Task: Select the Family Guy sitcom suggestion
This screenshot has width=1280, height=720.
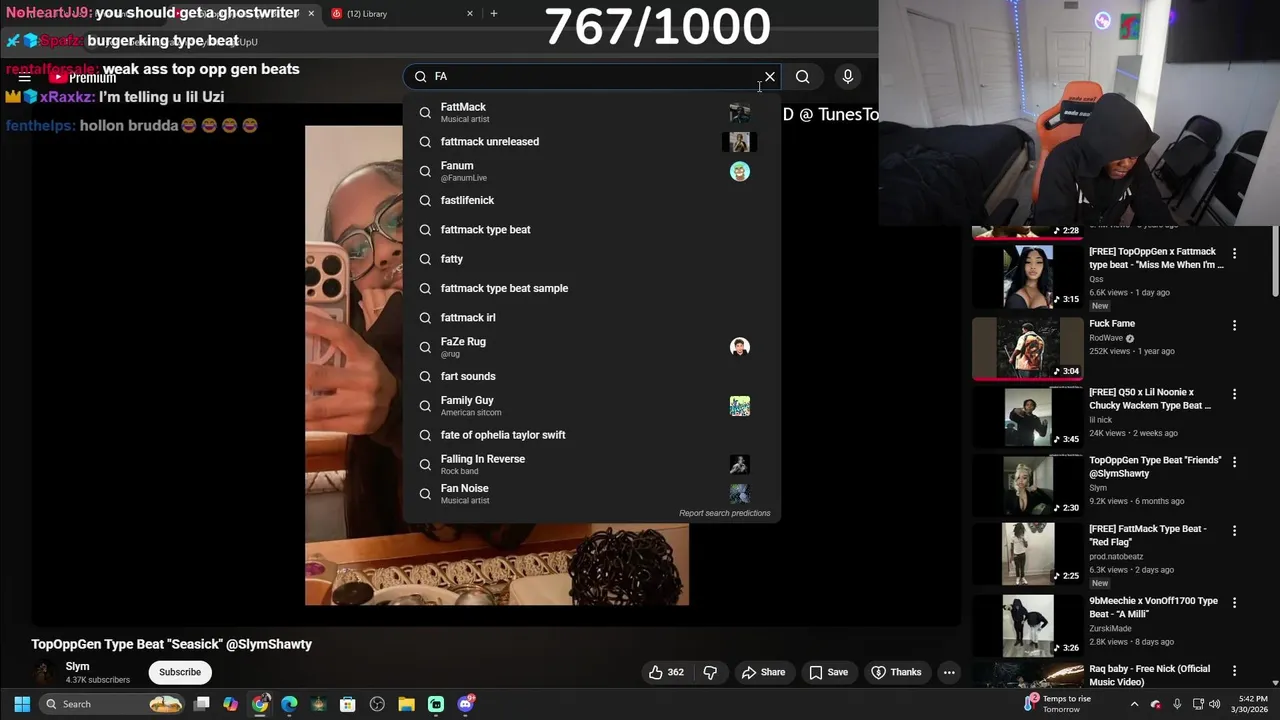Action: point(591,406)
